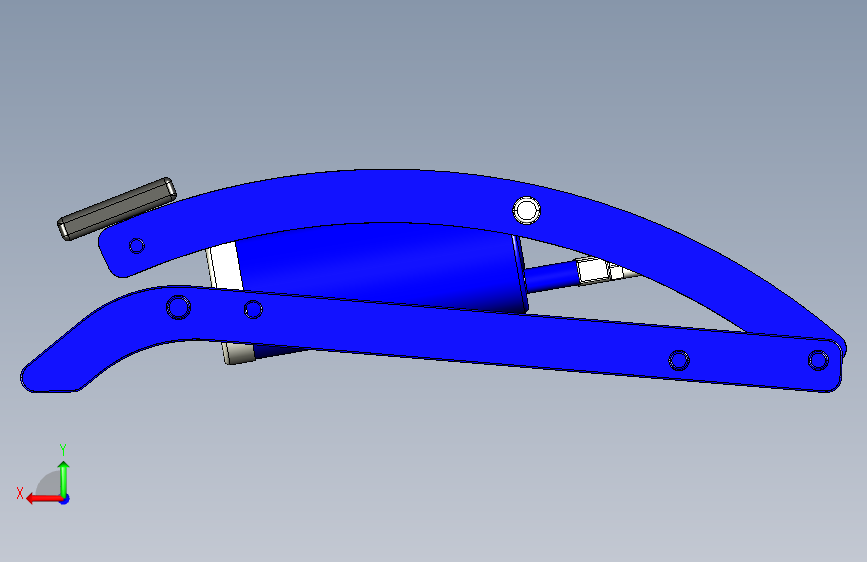Select the white end cap left of cylinder
The width and height of the screenshot is (867, 562).
coord(224,267)
